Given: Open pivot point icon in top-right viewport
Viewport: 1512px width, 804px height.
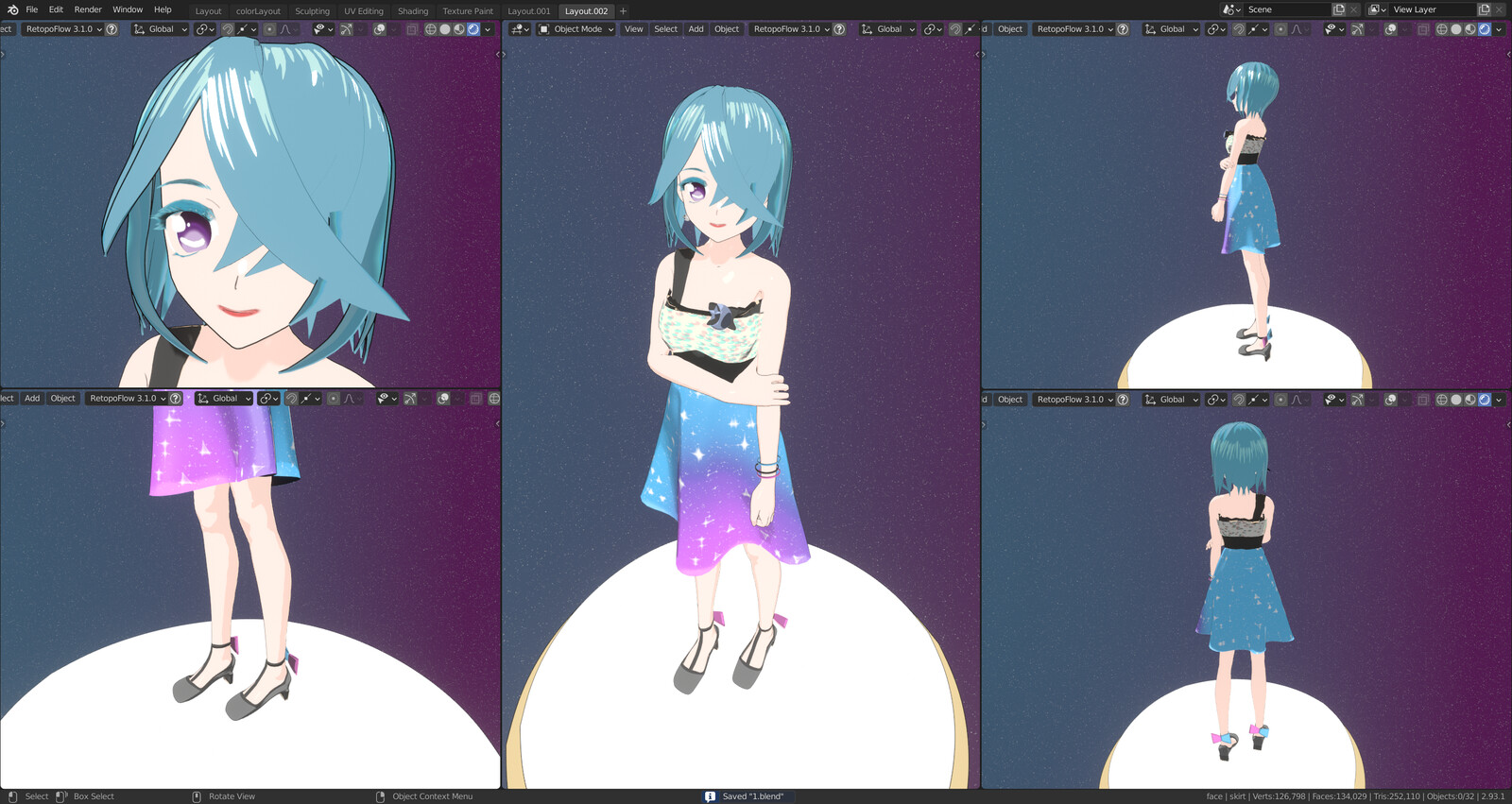Looking at the screenshot, I should click(1215, 29).
